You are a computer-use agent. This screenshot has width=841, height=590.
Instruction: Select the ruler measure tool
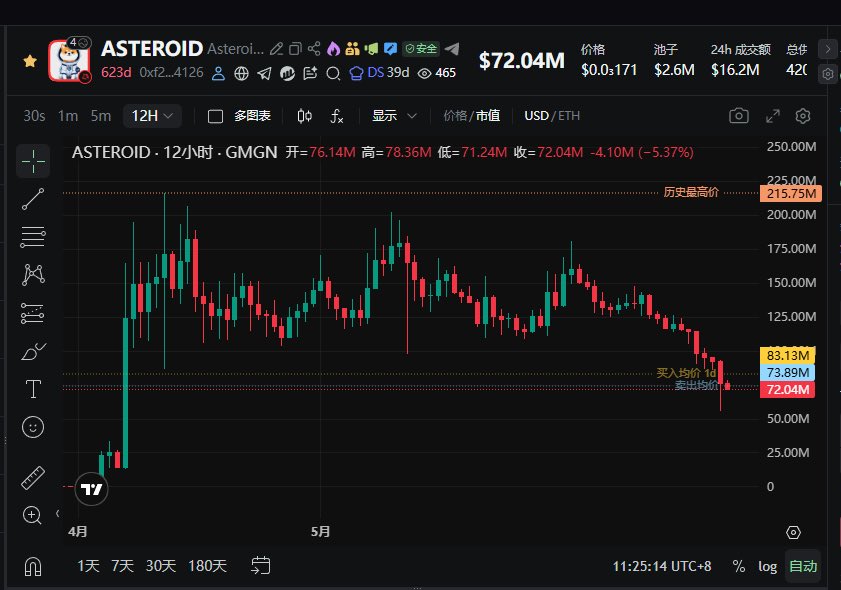(x=33, y=478)
